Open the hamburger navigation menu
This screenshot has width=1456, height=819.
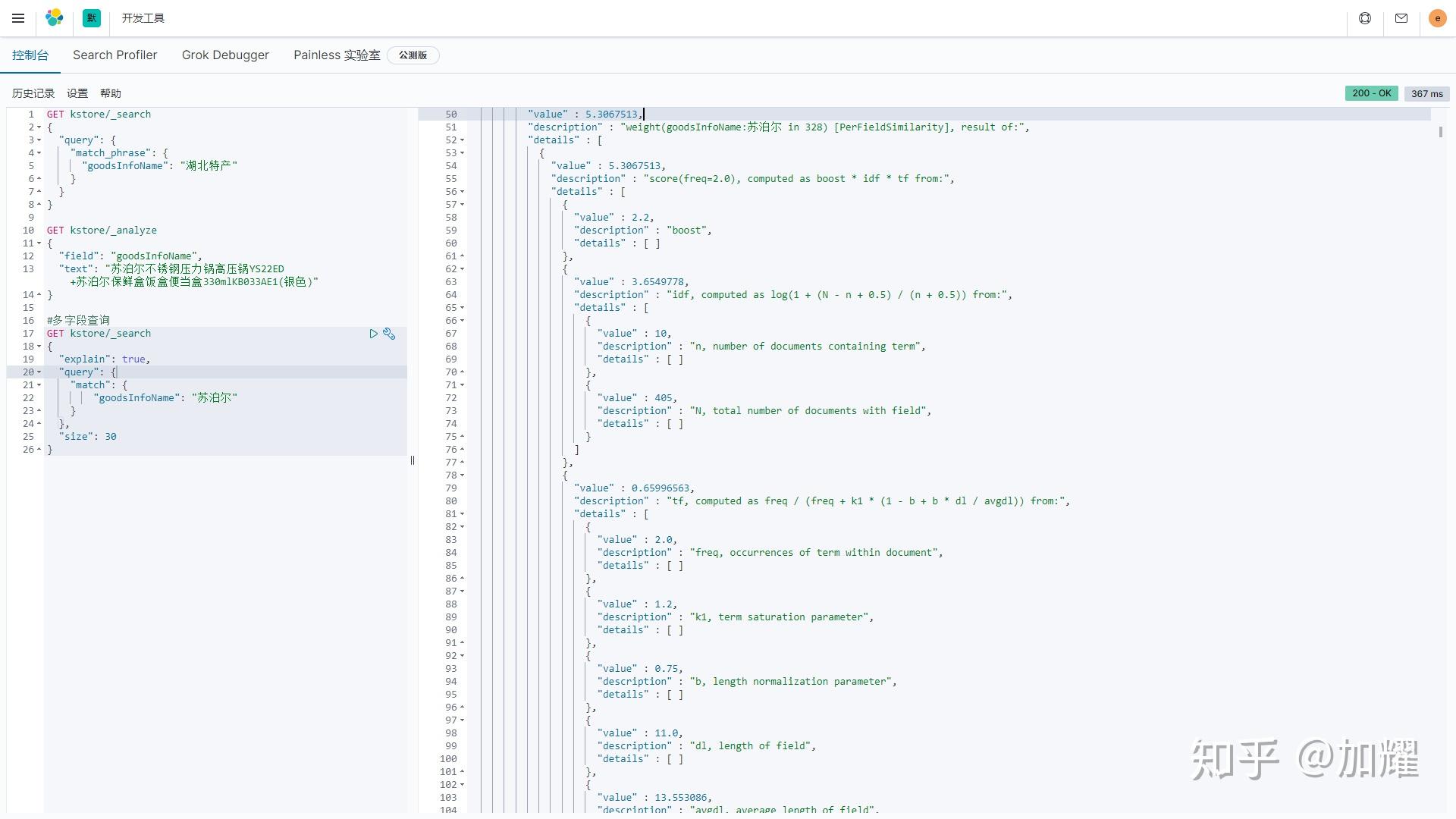click(x=18, y=18)
